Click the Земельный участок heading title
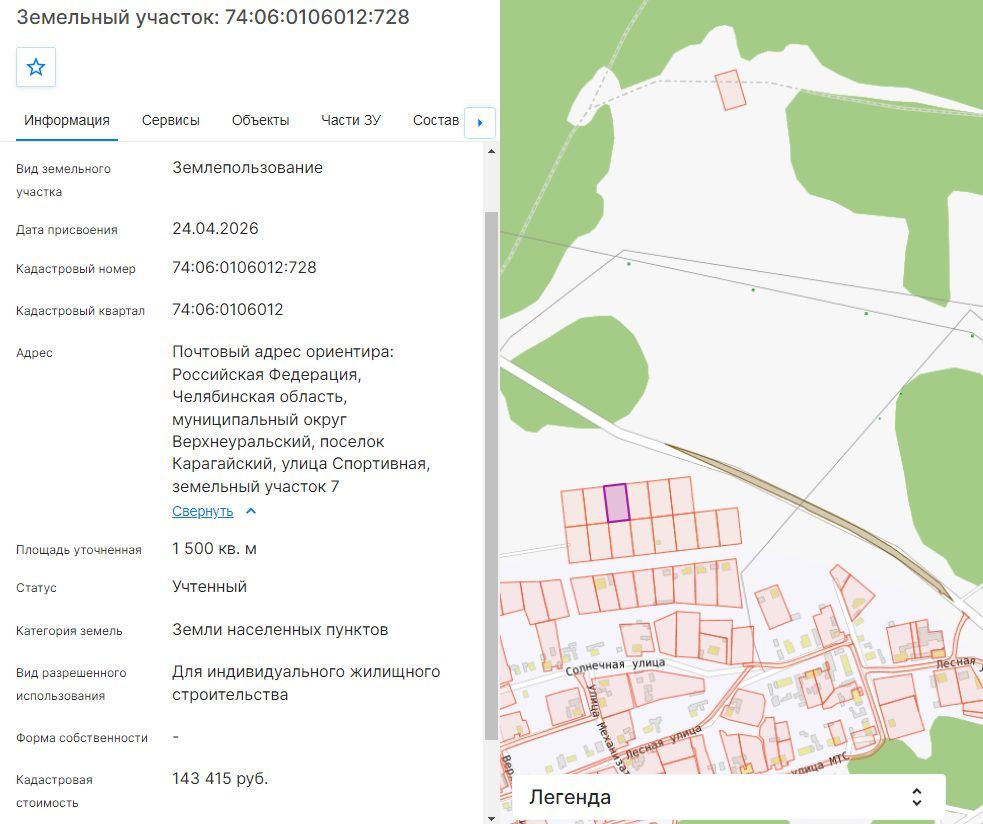This screenshot has width=983, height=824. [213, 17]
